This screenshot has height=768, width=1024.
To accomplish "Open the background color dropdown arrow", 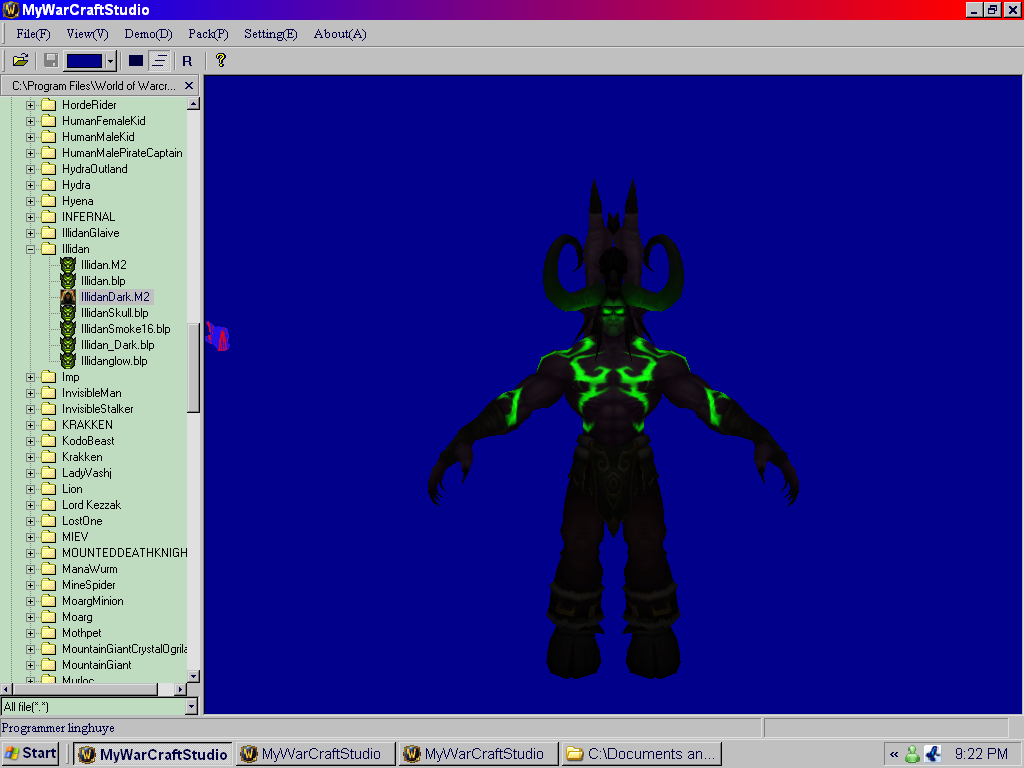I will pos(110,61).
